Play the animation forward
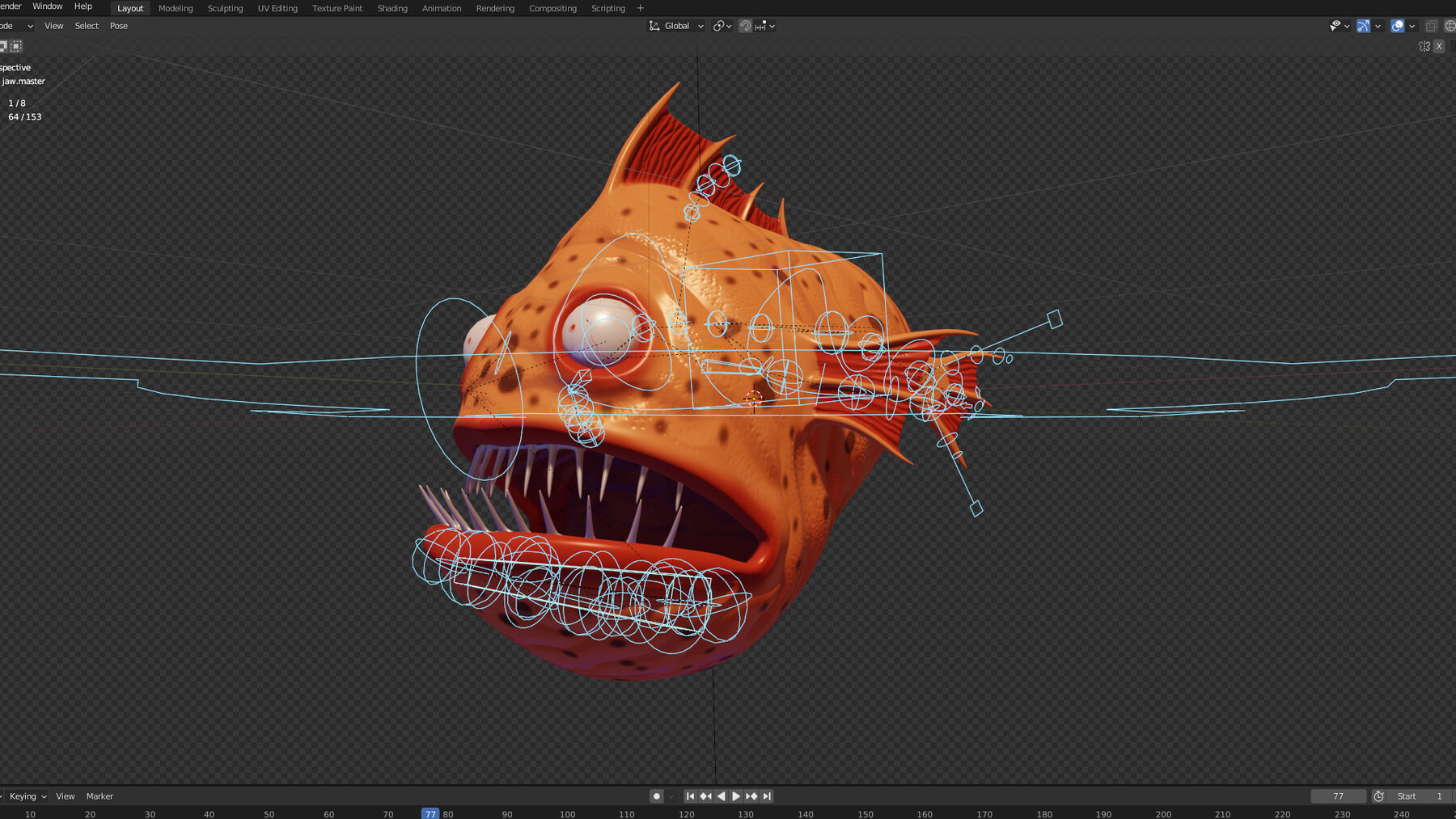Image resolution: width=1456 pixels, height=819 pixels. click(x=736, y=796)
